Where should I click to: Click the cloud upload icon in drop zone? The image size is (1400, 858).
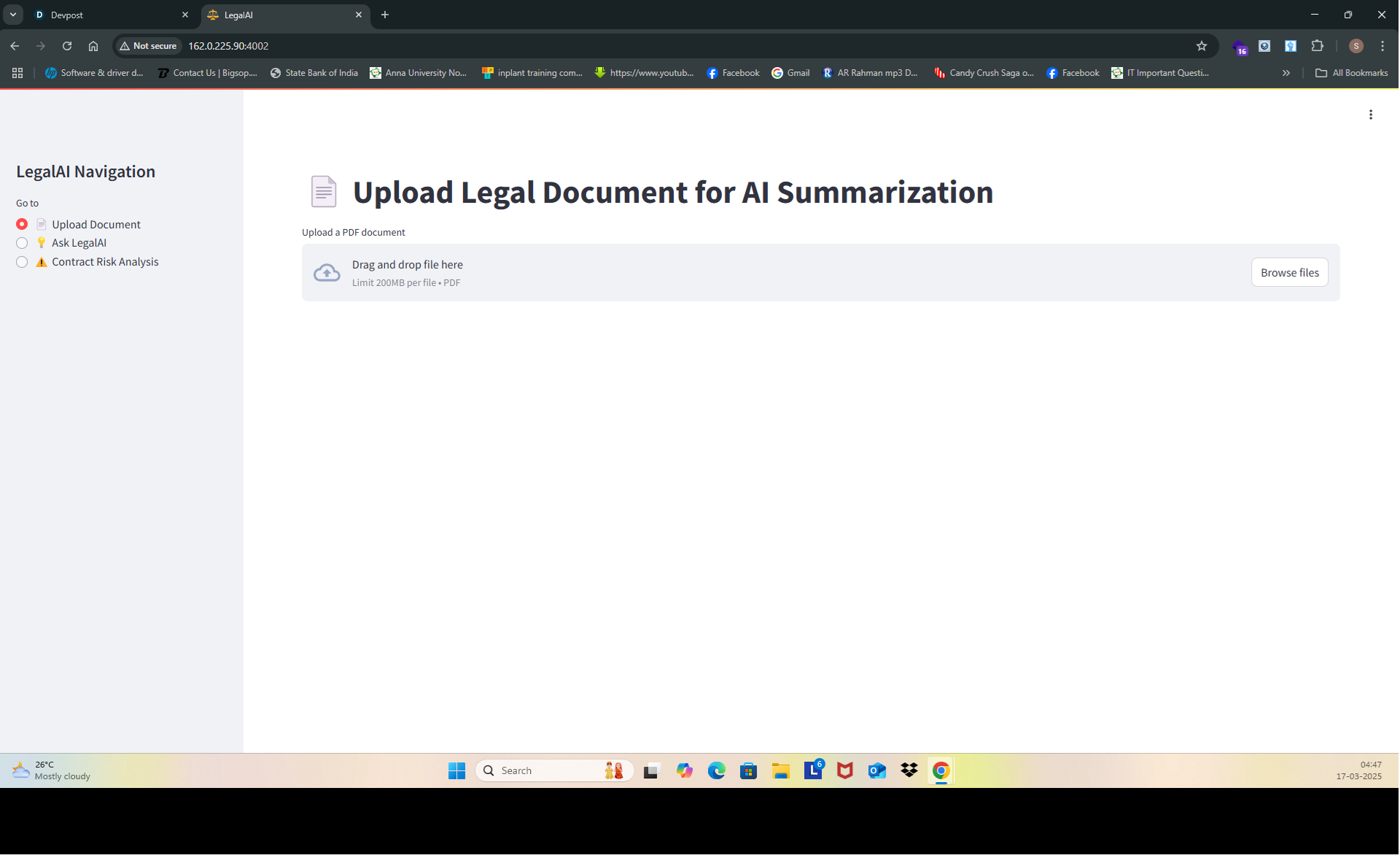[326, 272]
